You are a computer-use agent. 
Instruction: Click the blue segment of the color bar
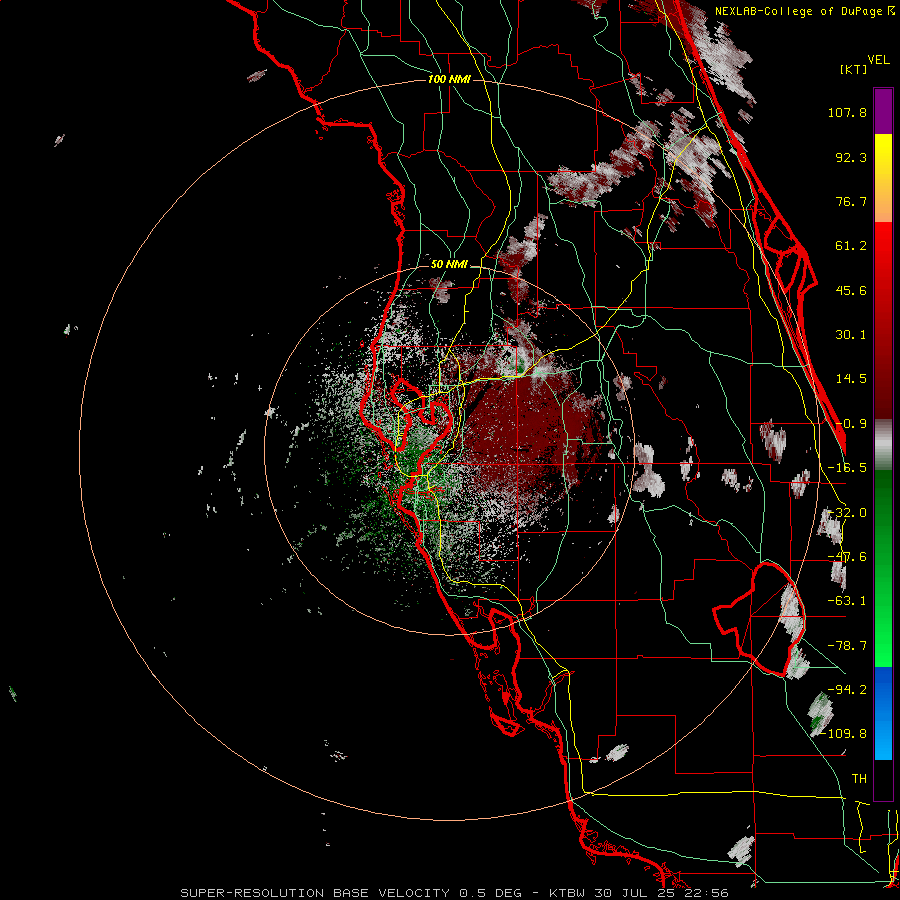(x=883, y=713)
